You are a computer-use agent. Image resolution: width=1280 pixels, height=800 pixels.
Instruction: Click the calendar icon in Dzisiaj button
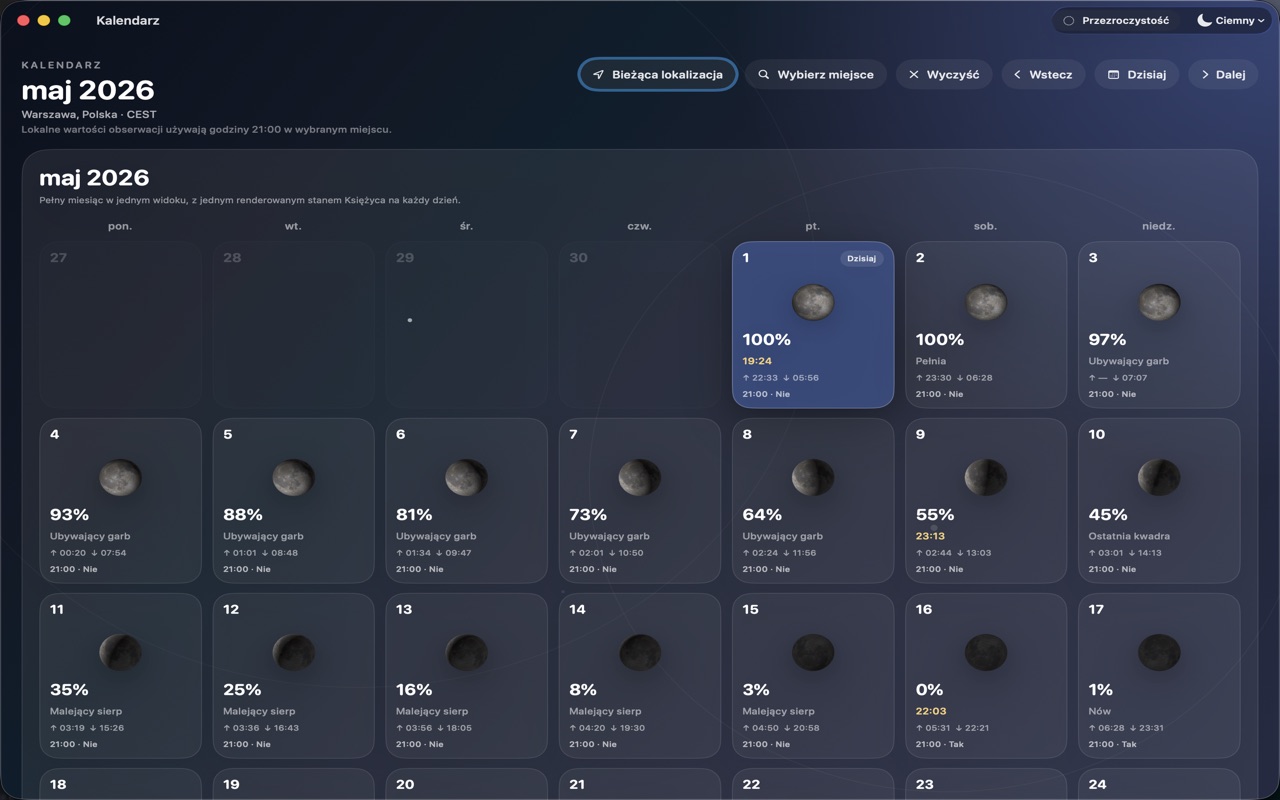click(x=1113, y=74)
